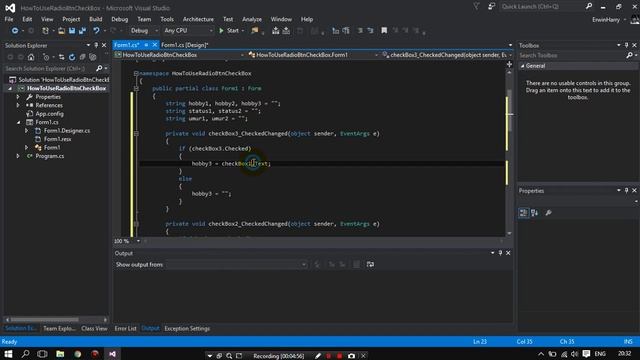Pin the Output panel
This screenshot has height=360, width=640.
click(x=500, y=253)
